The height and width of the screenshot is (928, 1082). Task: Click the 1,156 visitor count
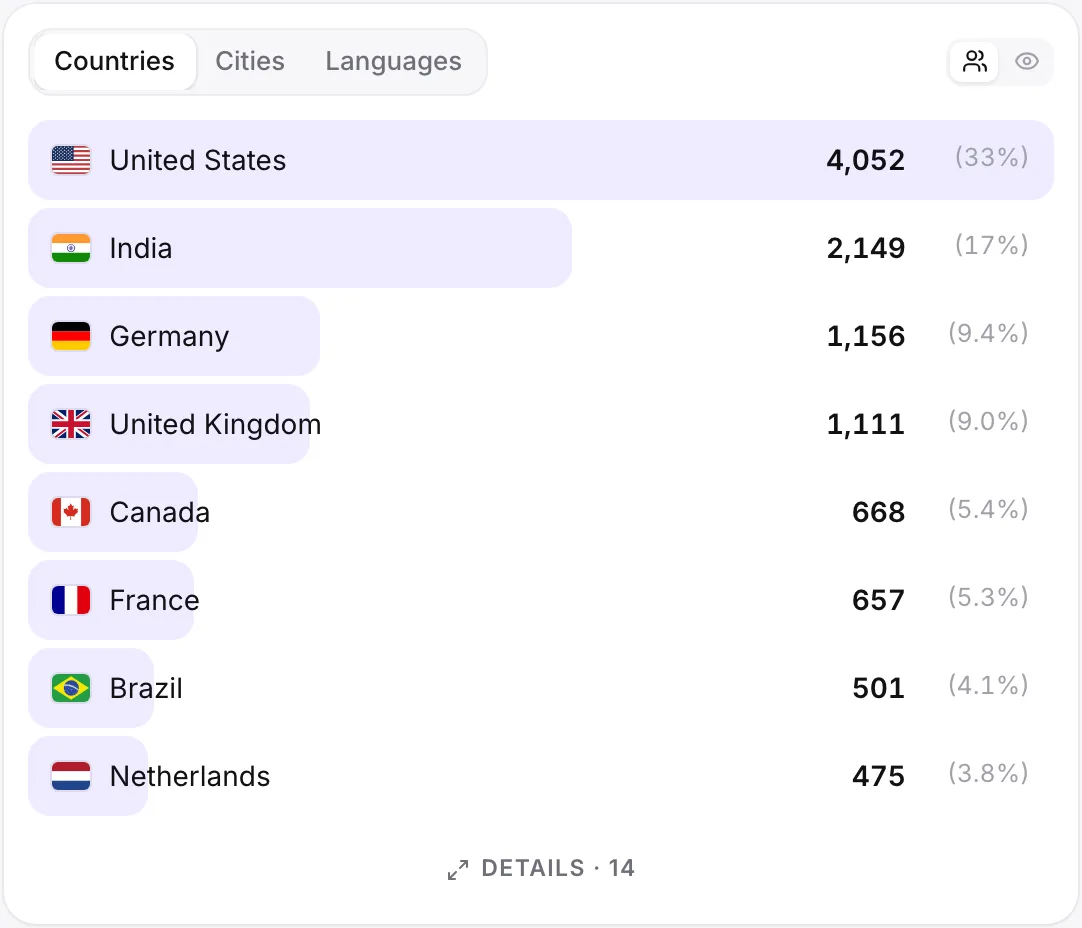(865, 337)
